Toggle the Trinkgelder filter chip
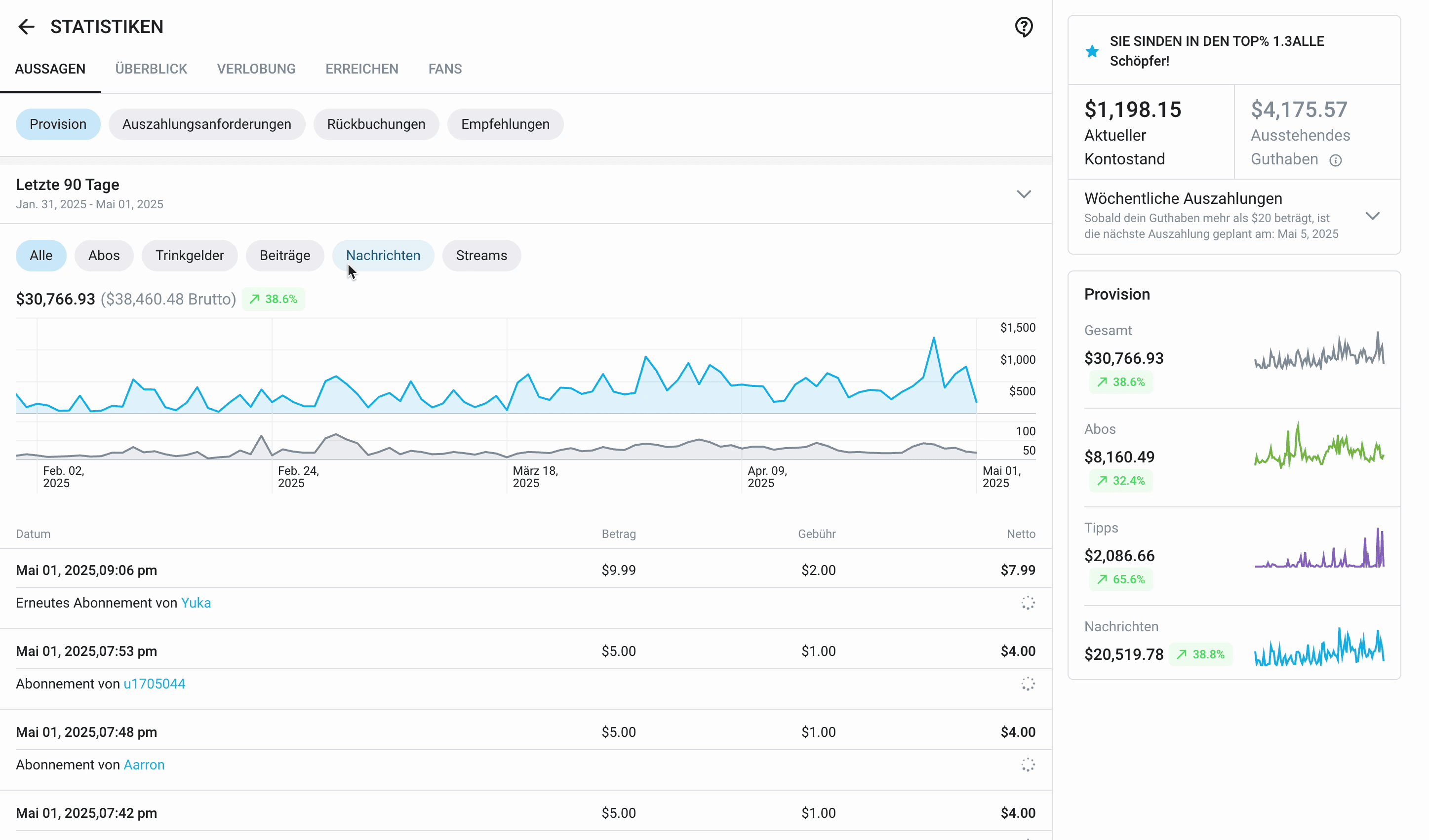This screenshot has height=840, width=1429. (x=190, y=256)
